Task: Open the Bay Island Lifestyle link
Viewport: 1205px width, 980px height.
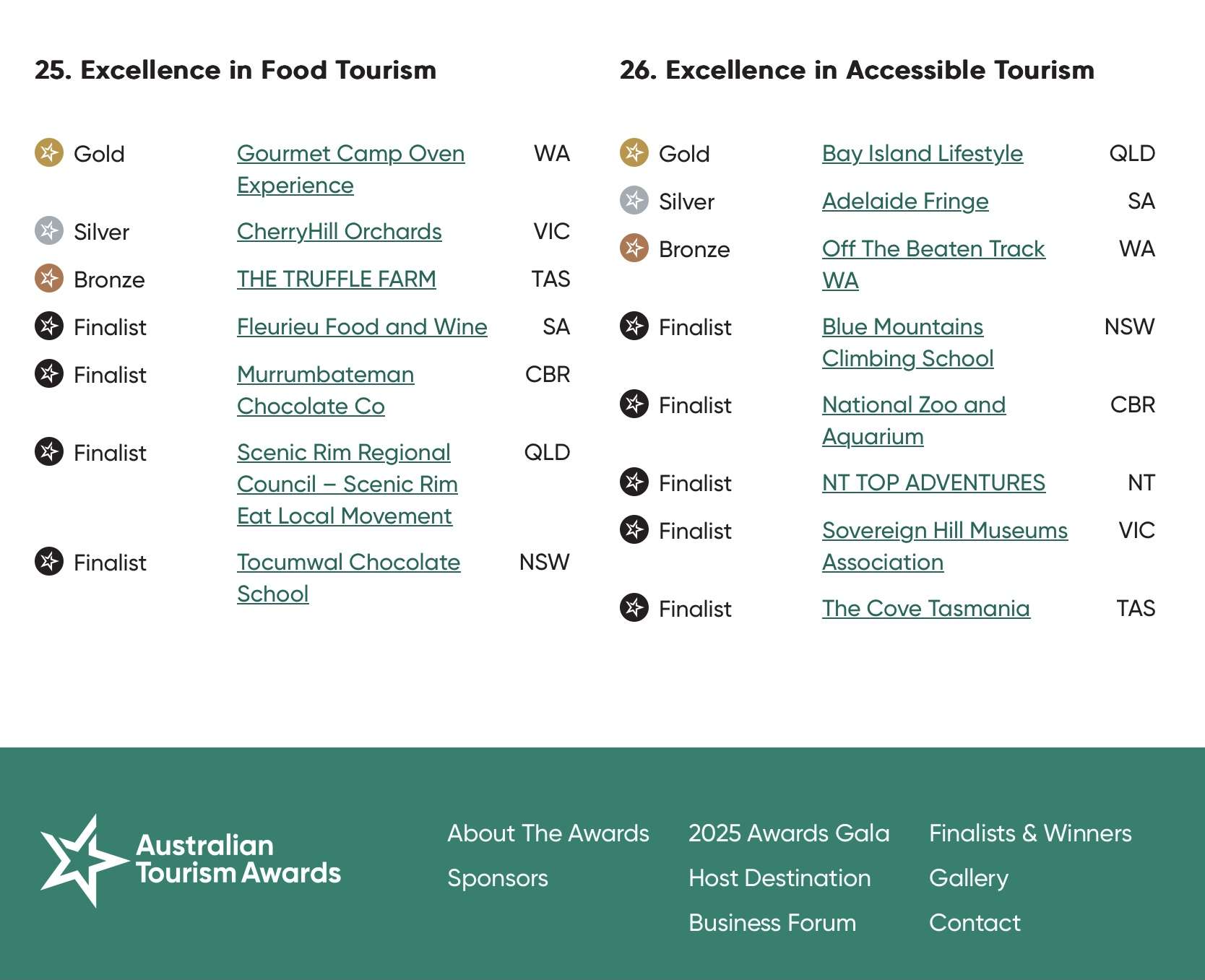Action: click(x=922, y=154)
